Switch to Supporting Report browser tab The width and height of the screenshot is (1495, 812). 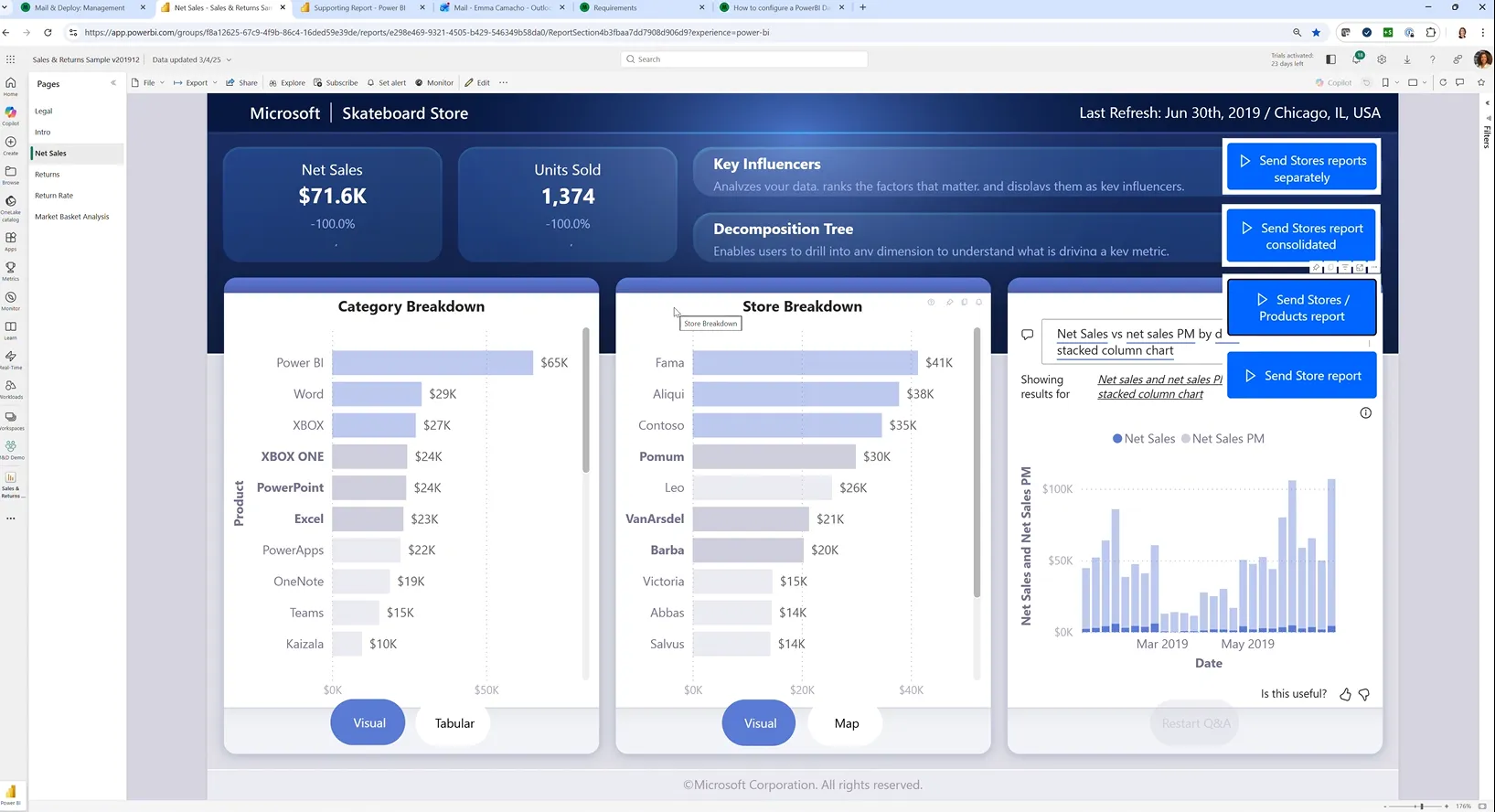point(359,7)
